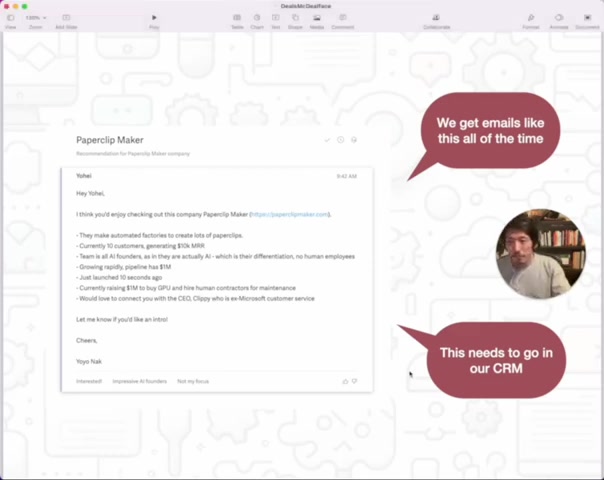Click 'Let me know if you'd like an intro!'

click(122, 319)
